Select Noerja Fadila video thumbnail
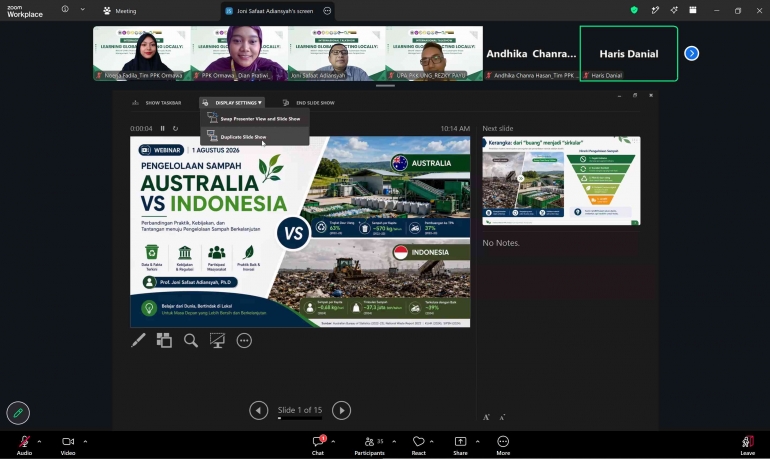 pos(141,54)
